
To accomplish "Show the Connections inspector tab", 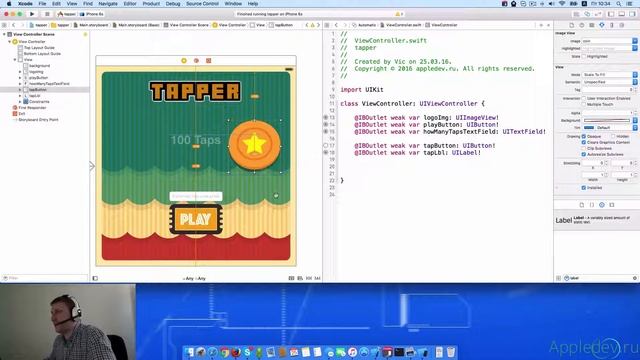I will click(x=622, y=25).
